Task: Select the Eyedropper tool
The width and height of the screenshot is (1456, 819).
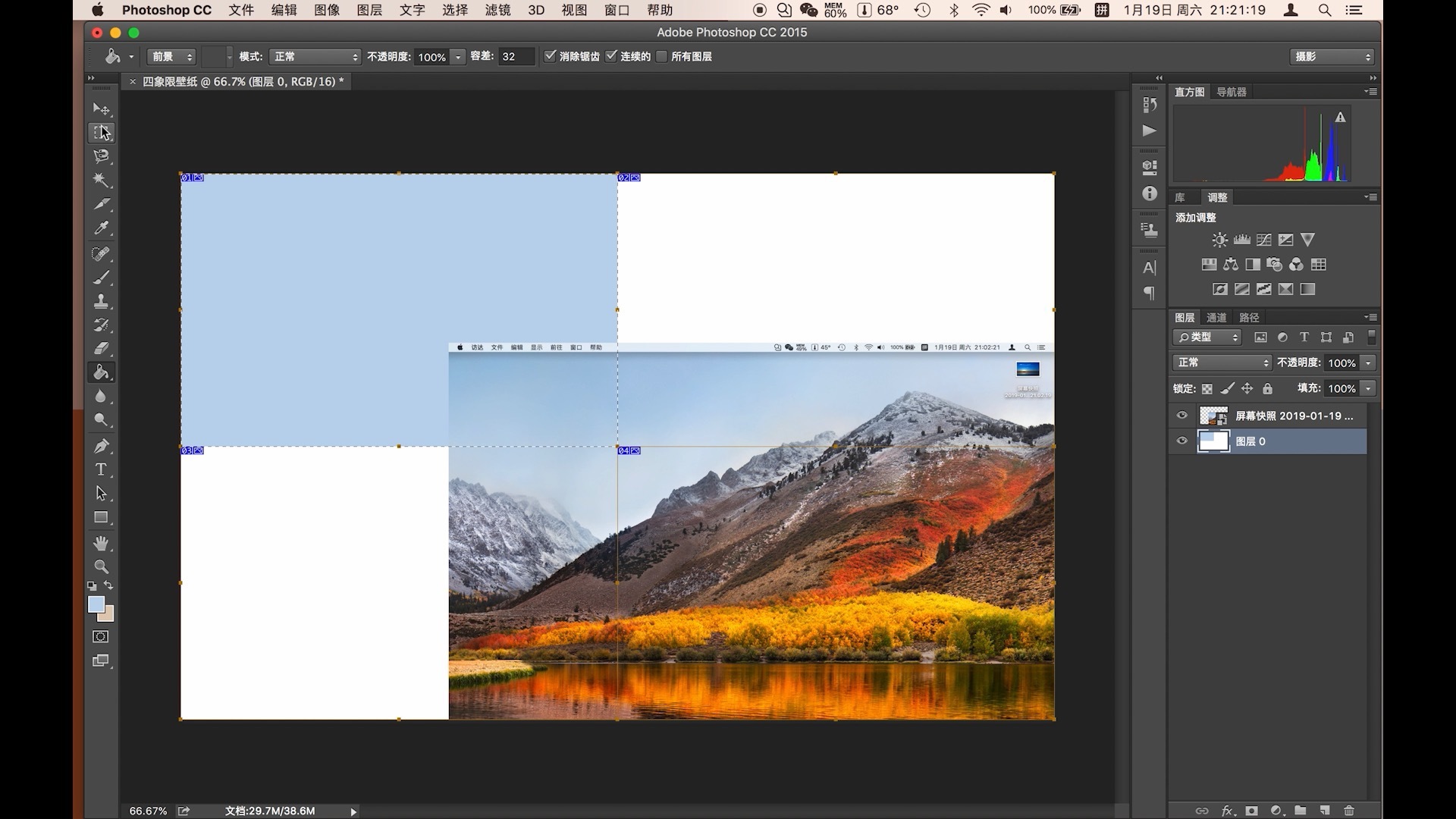Action: [x=101, y=228]
